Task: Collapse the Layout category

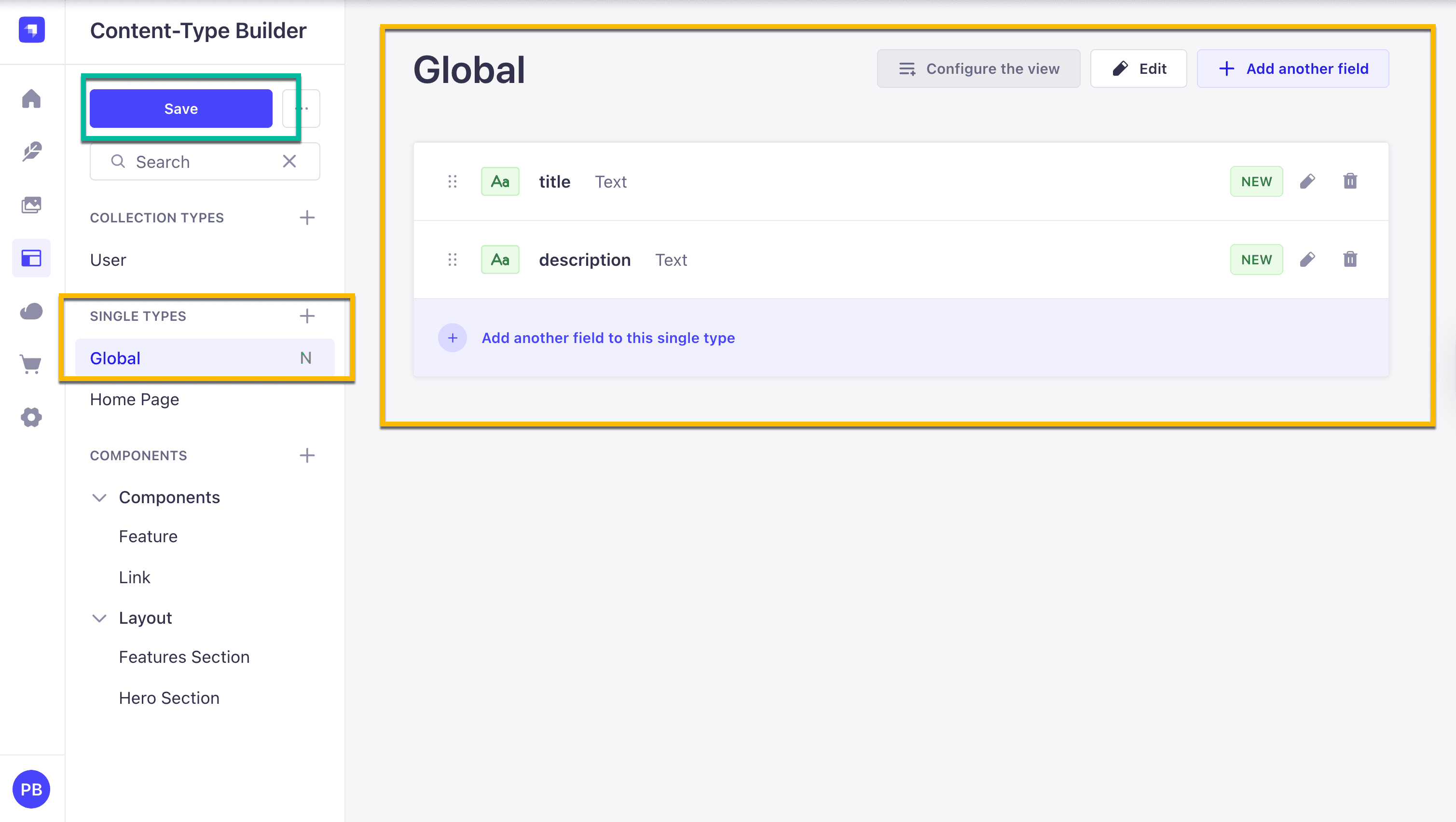Action: (x=99, y=618)
